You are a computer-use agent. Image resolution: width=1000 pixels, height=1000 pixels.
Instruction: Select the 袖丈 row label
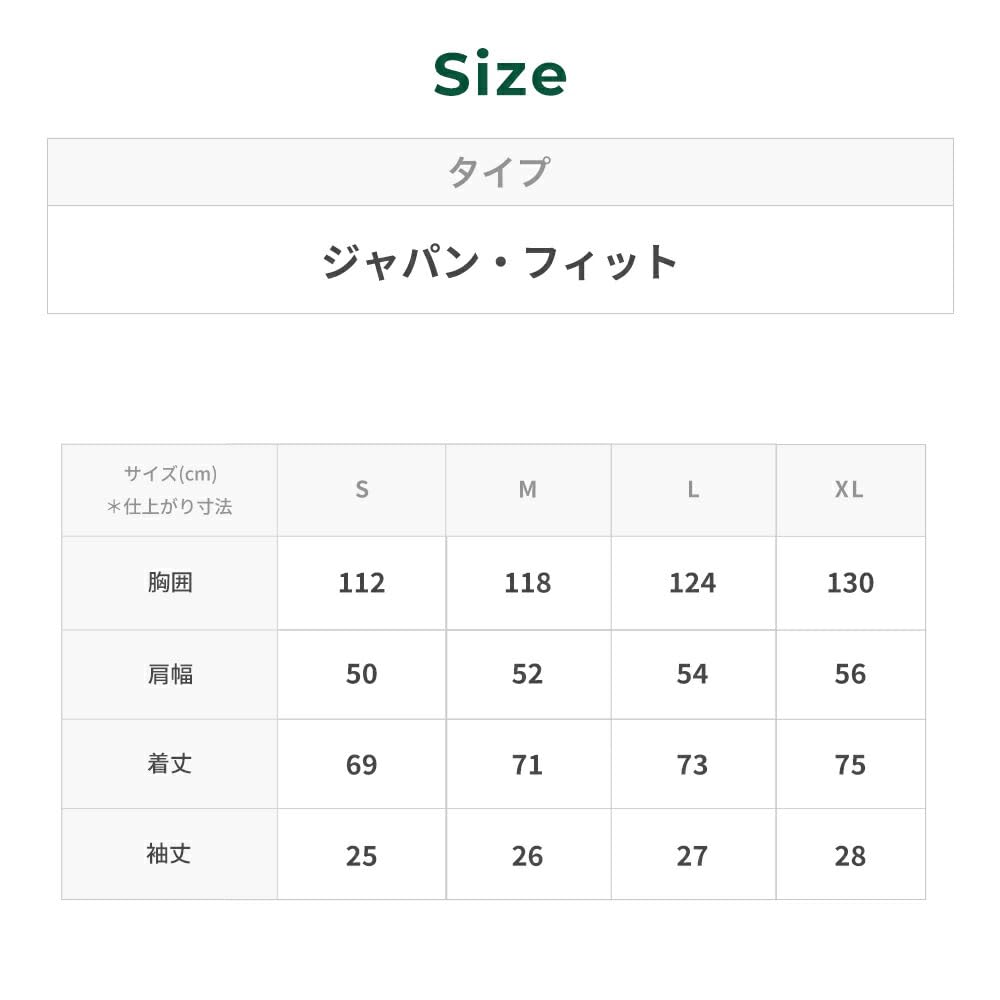tap(170, 855)
